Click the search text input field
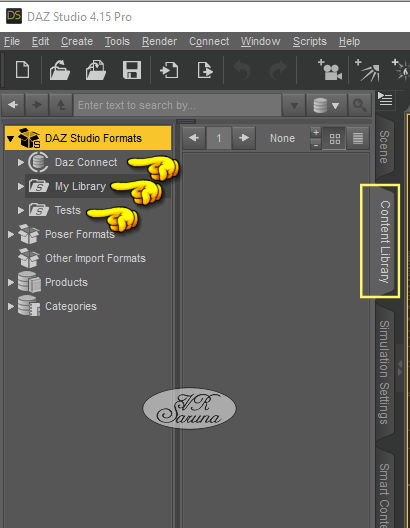The height and width of the screenshot is (528, 410). coord(177,105)
